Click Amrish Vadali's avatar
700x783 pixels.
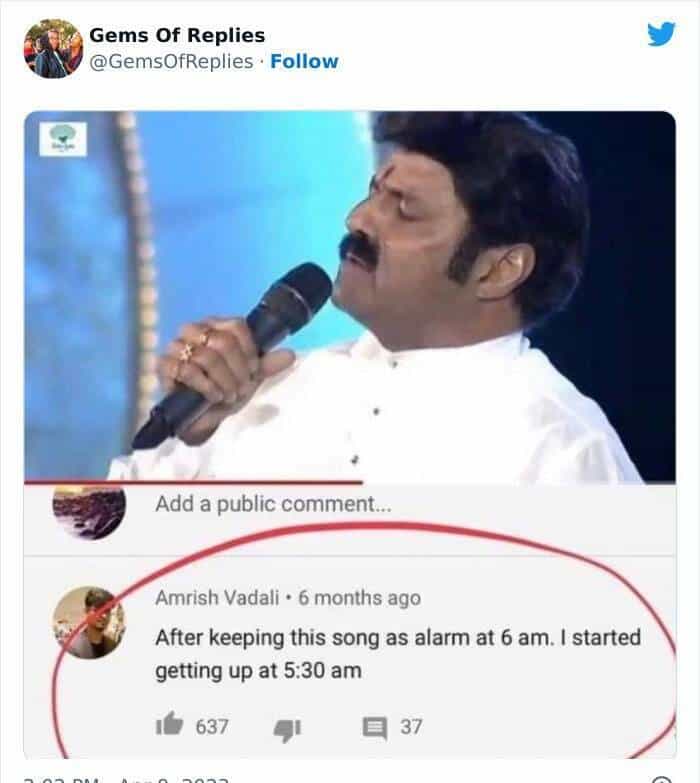[x=89, y=622]
